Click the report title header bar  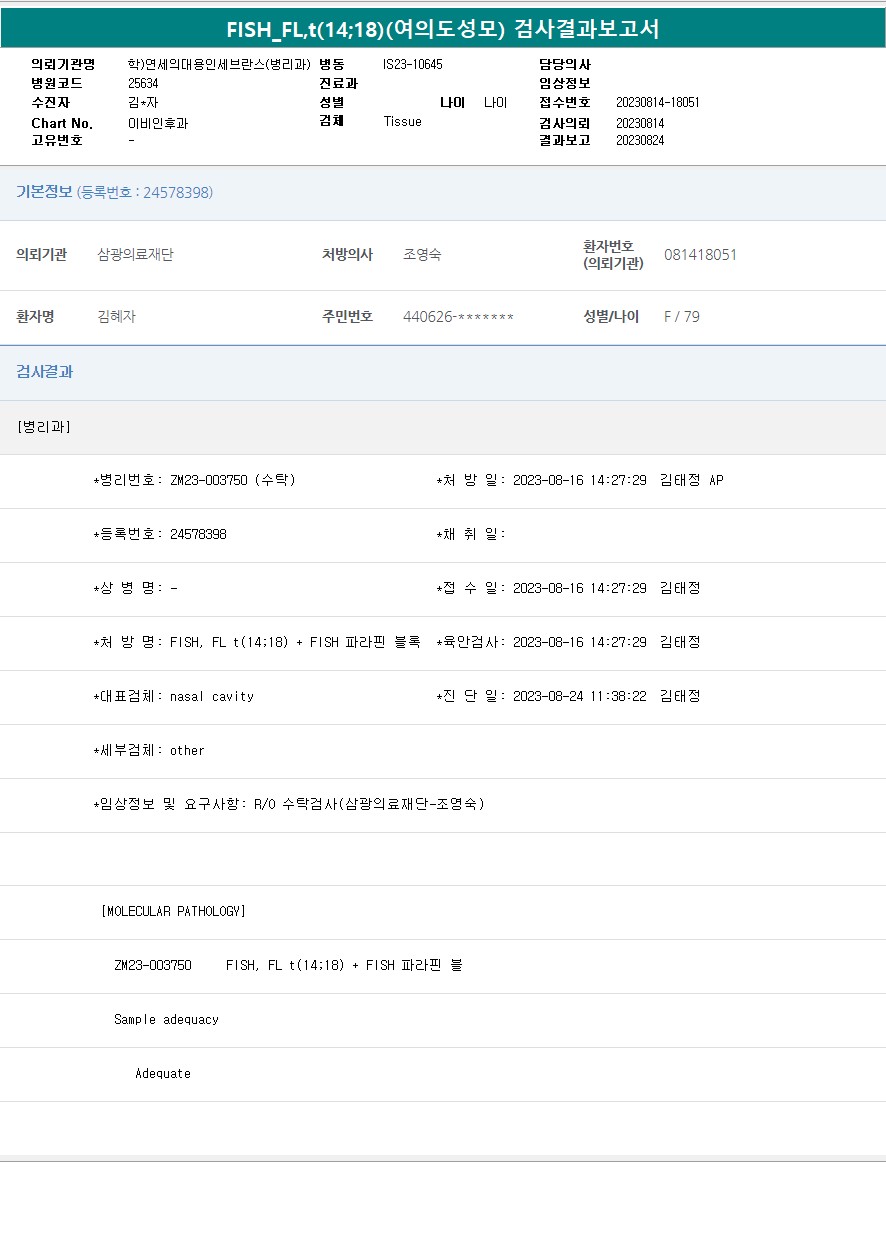tap(443, 29)
